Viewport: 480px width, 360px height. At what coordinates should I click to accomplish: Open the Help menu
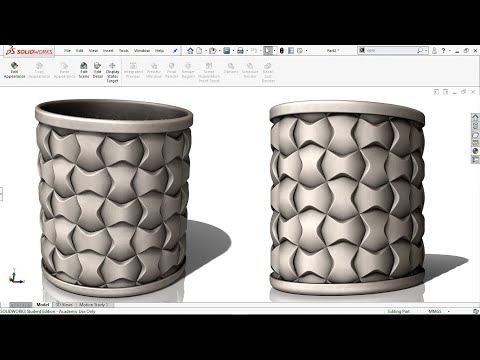(x=159, y=51)
